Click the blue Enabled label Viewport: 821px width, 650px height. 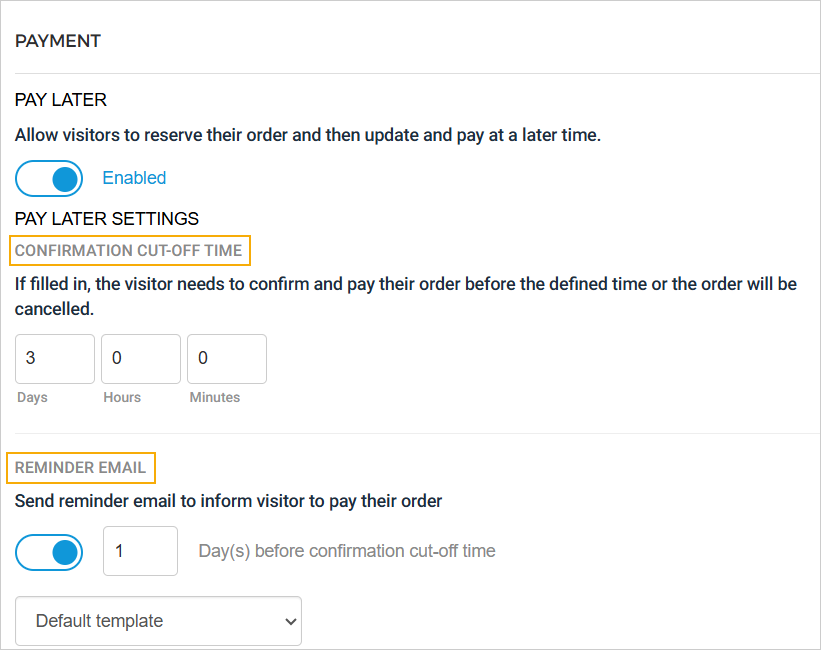(134, 178)
